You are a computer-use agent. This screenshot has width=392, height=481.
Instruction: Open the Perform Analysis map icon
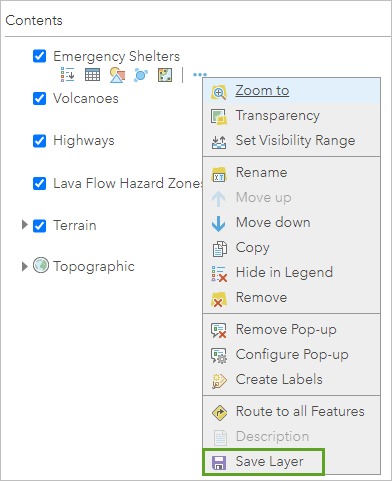(x=165, y=75)
